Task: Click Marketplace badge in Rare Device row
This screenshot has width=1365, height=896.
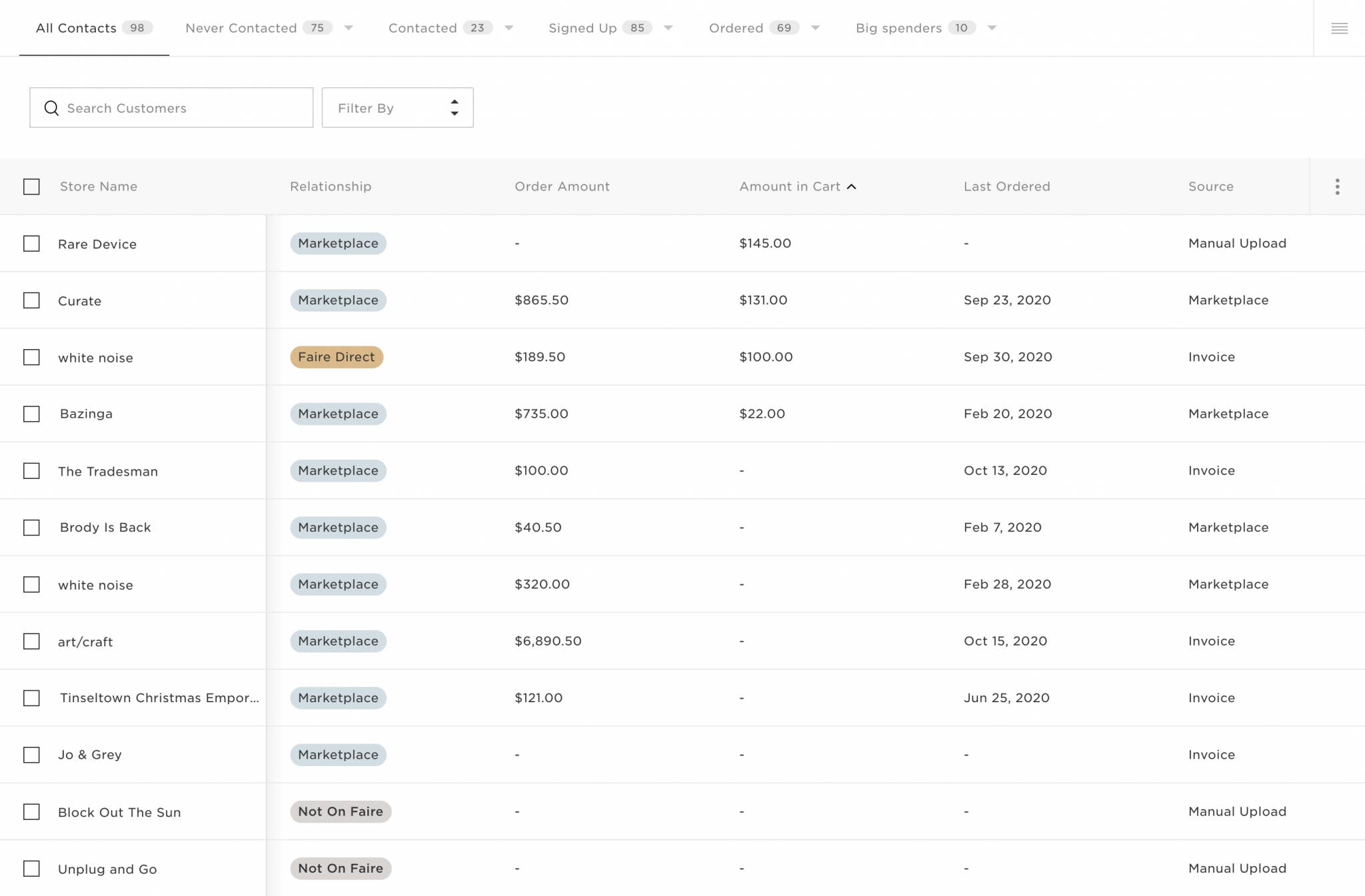Action: click(x=338, y=243)
